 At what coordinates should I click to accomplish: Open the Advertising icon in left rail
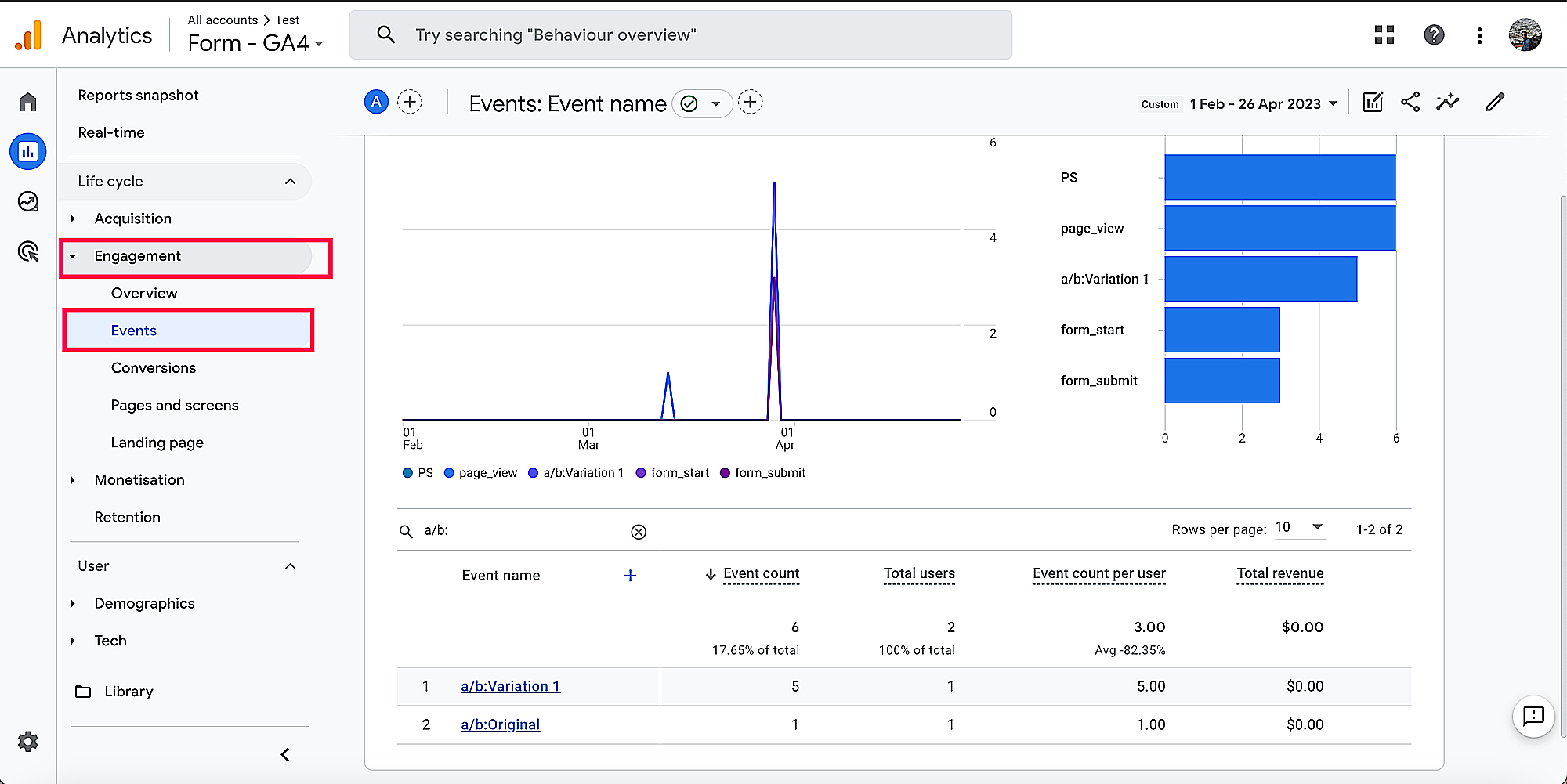(28, 251)
